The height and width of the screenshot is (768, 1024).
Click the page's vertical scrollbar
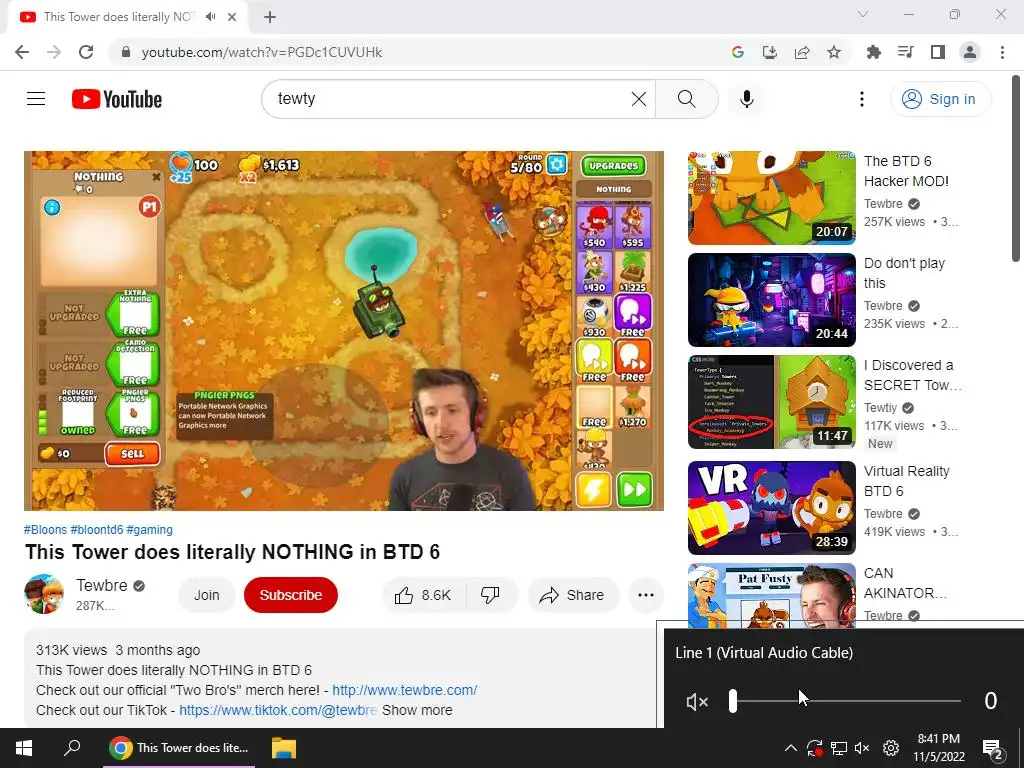coord(1016,167)
